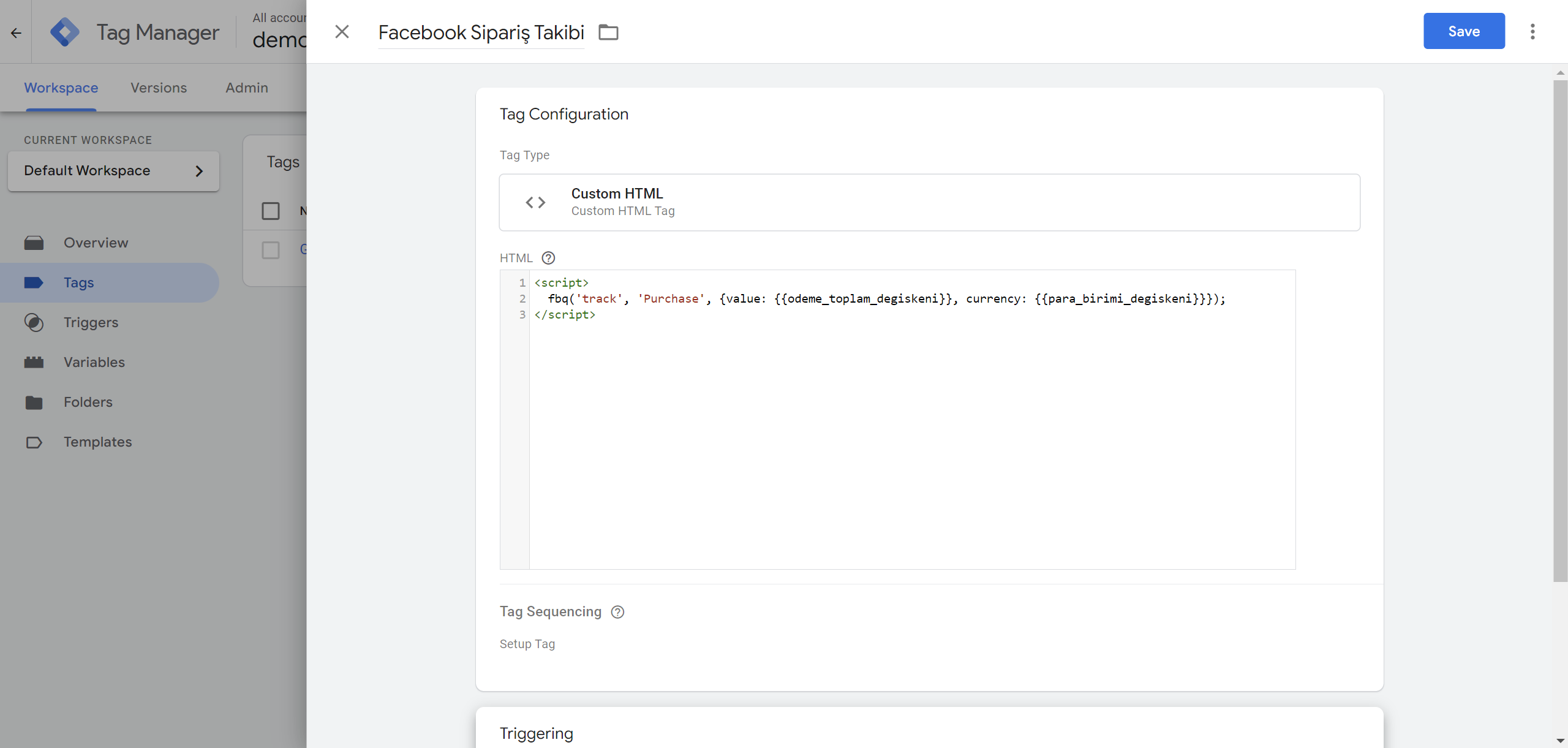This screenshot has height=748, width=1568.
Task: Click the Triggering section heading
Action: pyautogui.click(x=537, y=733)
